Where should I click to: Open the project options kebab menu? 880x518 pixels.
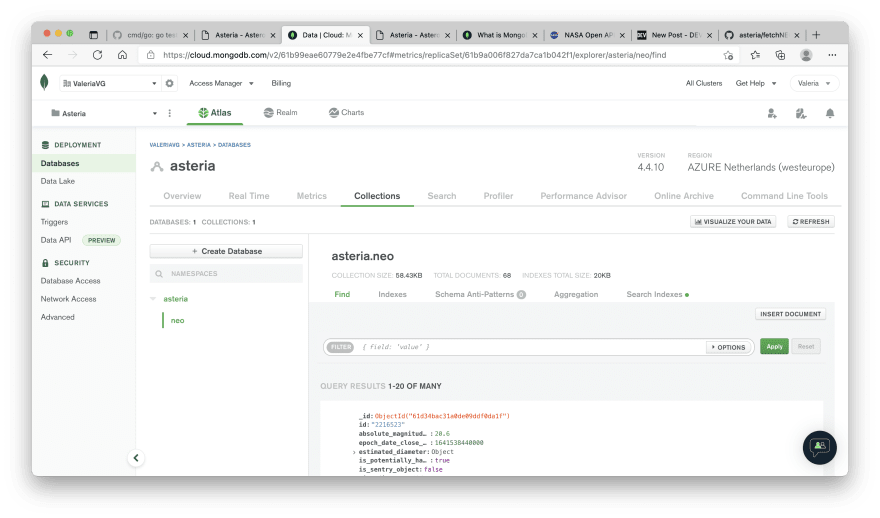tap(169, 113)
